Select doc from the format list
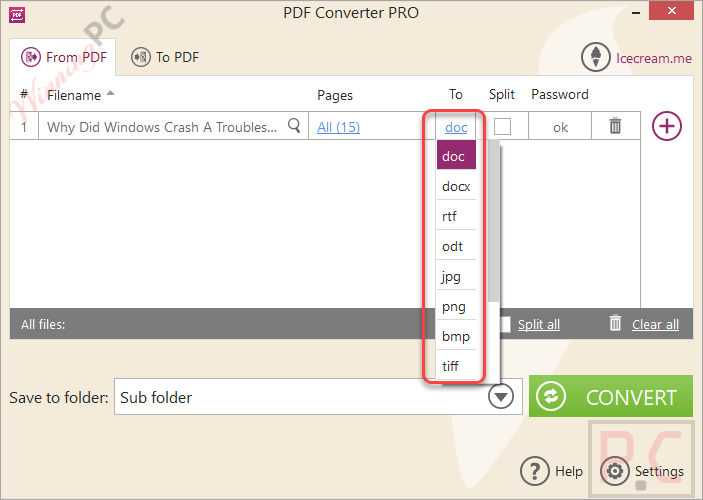 click(x=456, y=155)
